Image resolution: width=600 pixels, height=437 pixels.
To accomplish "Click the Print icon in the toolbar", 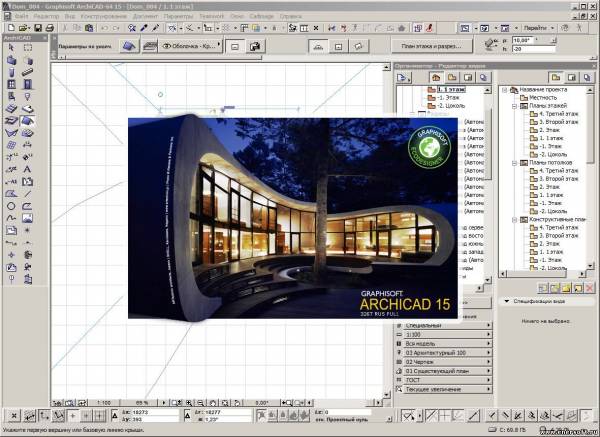I will tap(49, 28).
